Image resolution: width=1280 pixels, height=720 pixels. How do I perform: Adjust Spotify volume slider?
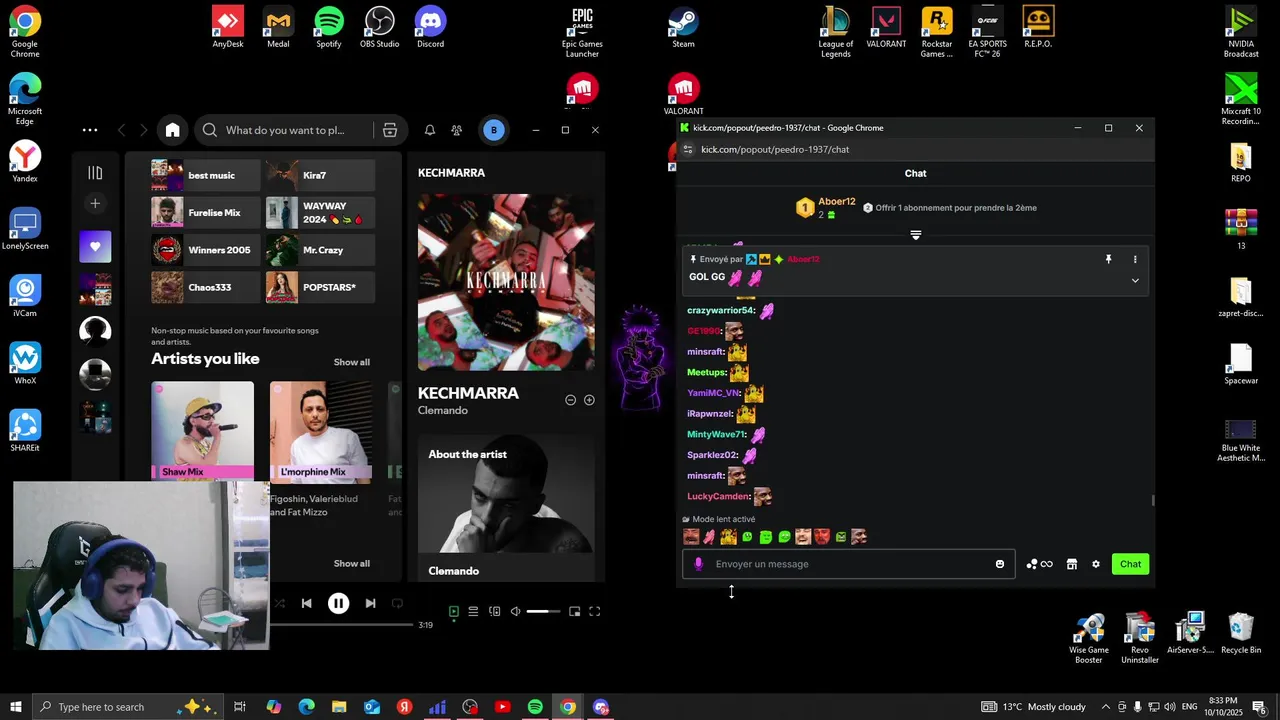pos(543,611)
